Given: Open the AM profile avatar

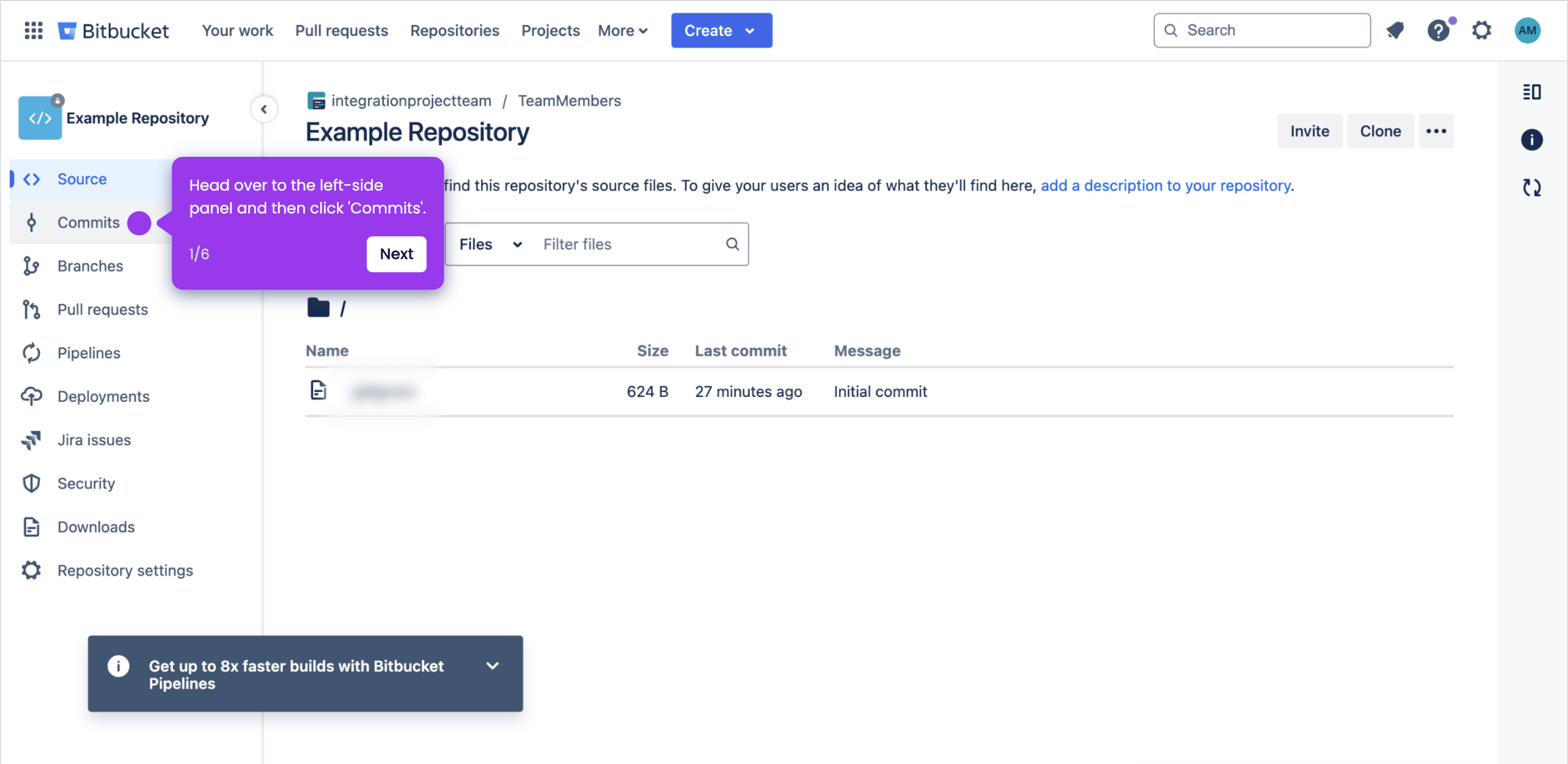Looking at the screenshot, I should tap(1527, 30).
